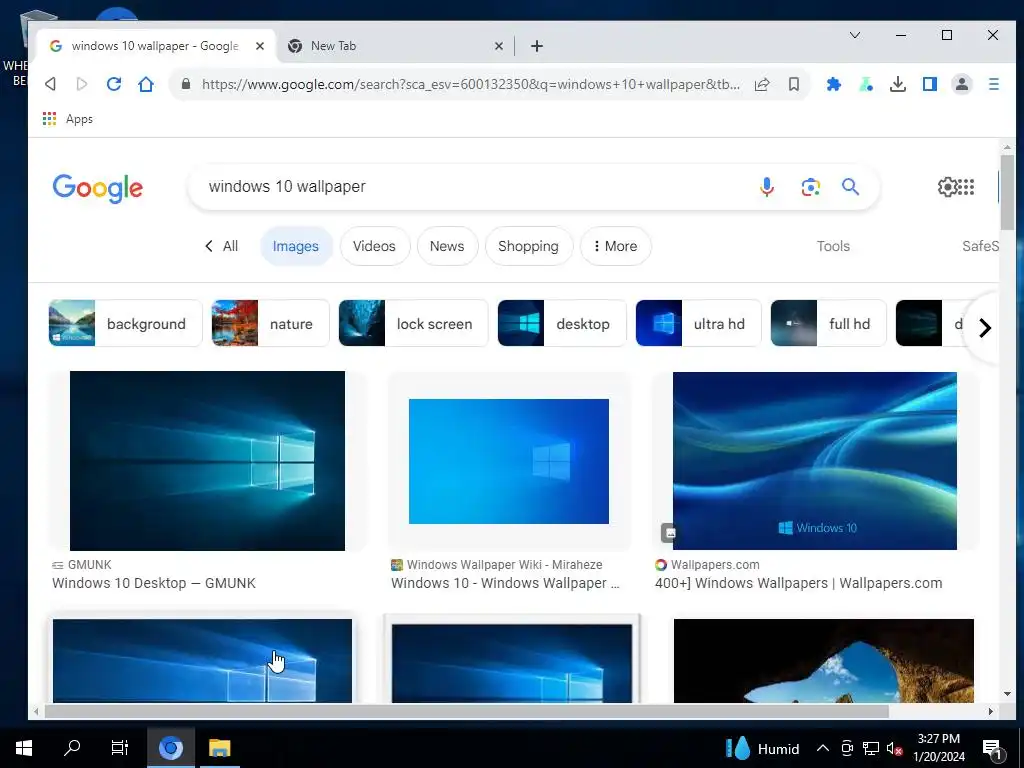The width and height of the screenshot is (1024, 768).
Task: Filter by background chip
Action: (125, 323)
